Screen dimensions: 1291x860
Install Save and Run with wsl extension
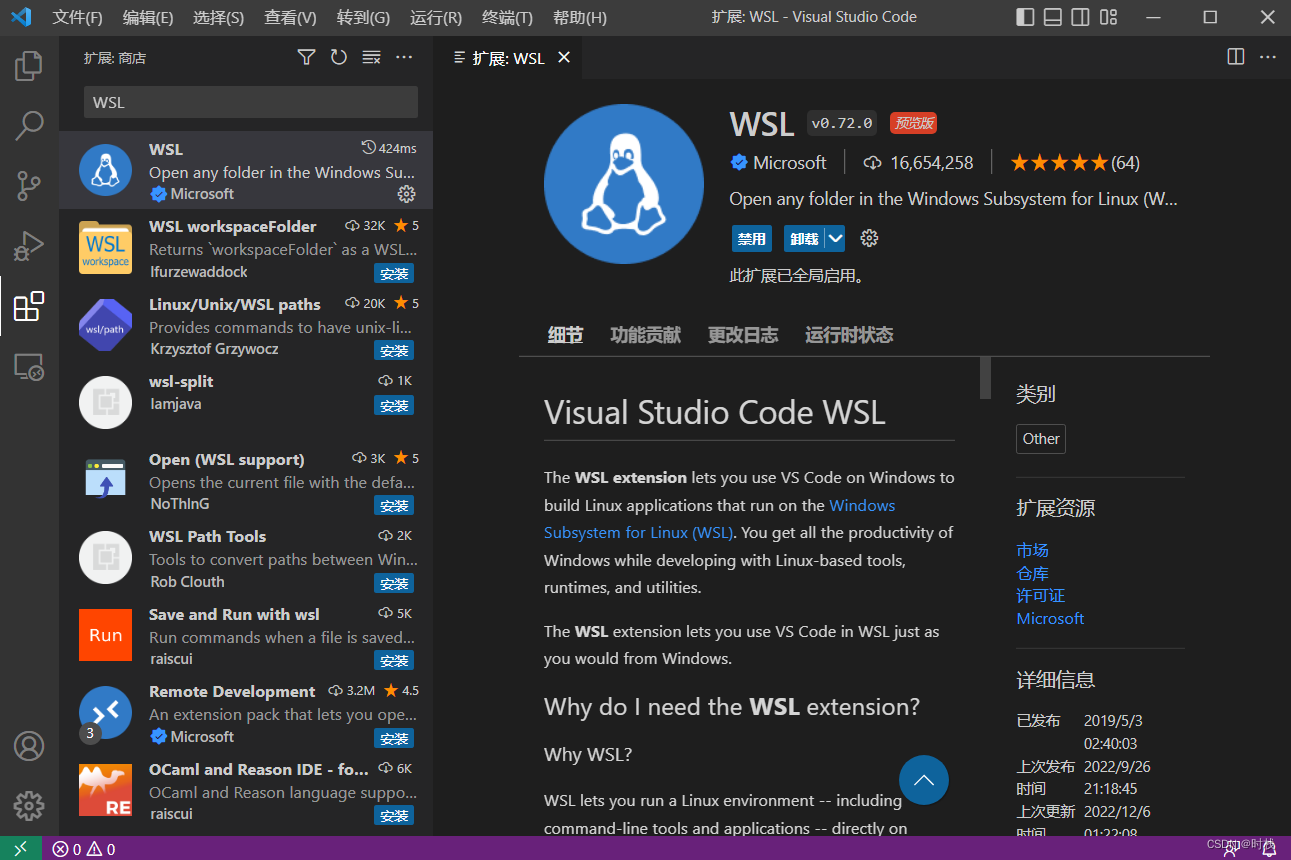point(394,661)
